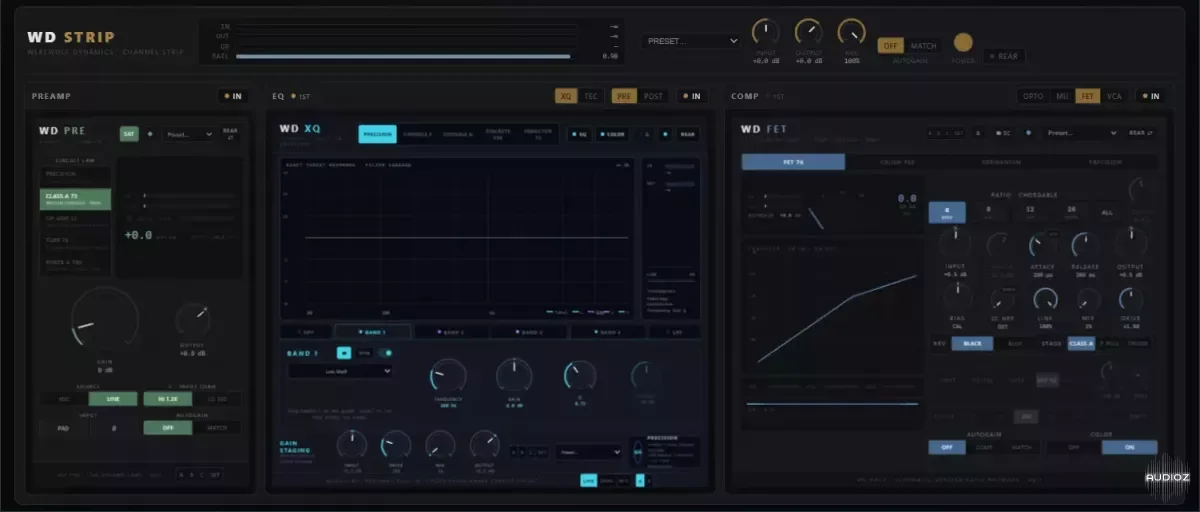The width and height of the screenshot is (1200, 512).
Task: Click the REAR button in WD PRE
Action: coord(230,133)
